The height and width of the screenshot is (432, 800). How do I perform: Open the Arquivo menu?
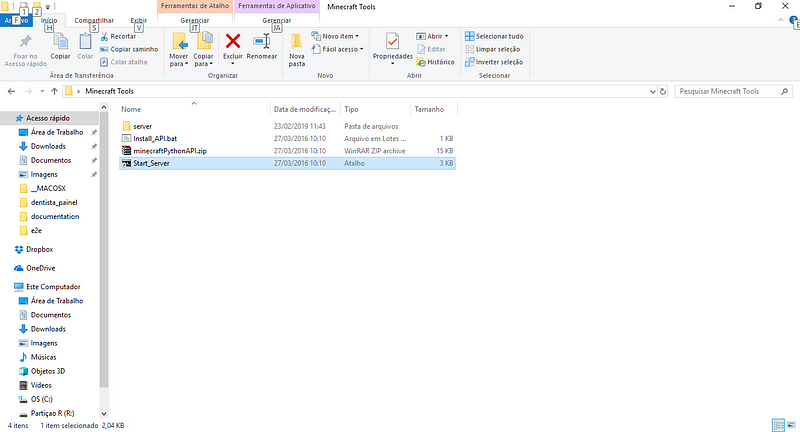[x=16, y=20]
